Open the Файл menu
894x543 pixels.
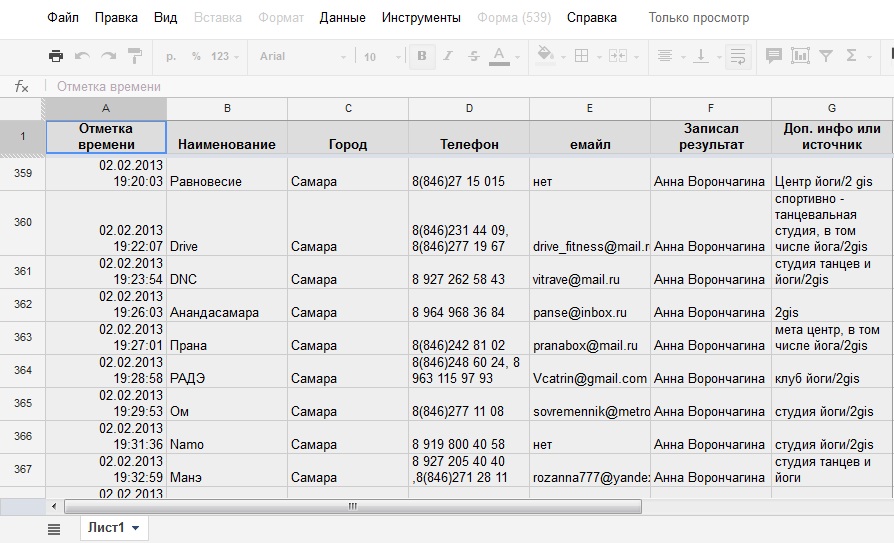[x=63, y=18]
